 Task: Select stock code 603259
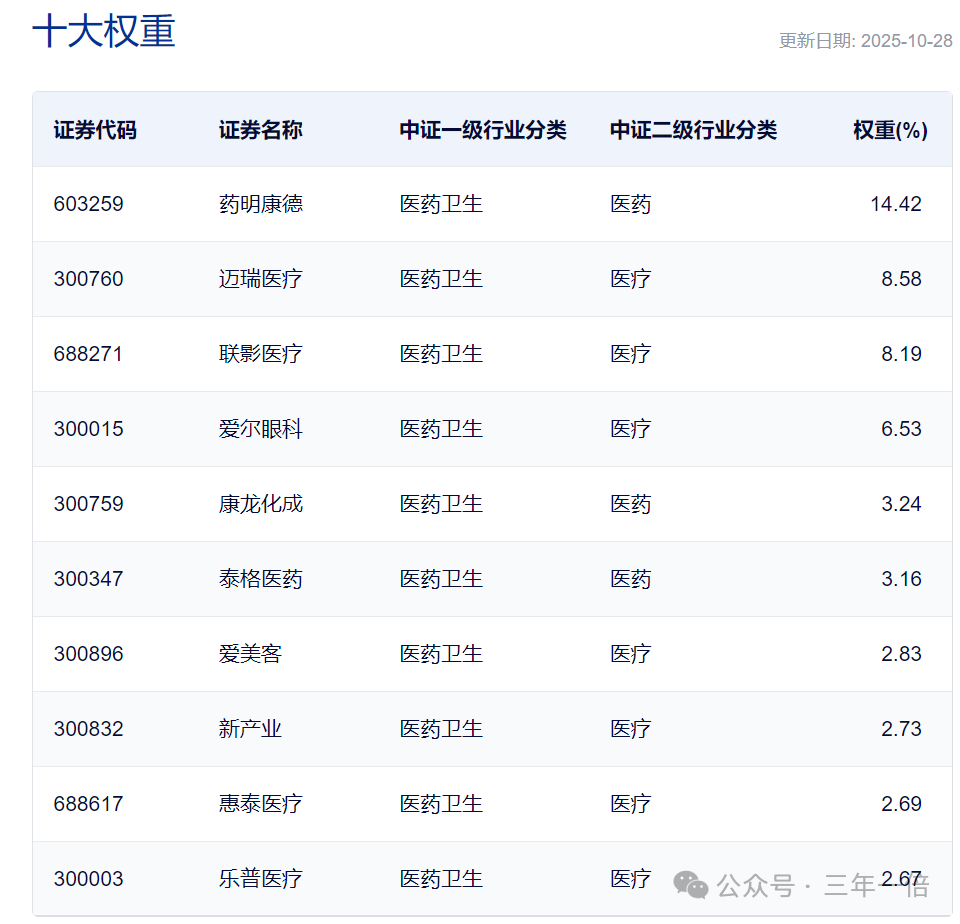[x=86, y=203]
